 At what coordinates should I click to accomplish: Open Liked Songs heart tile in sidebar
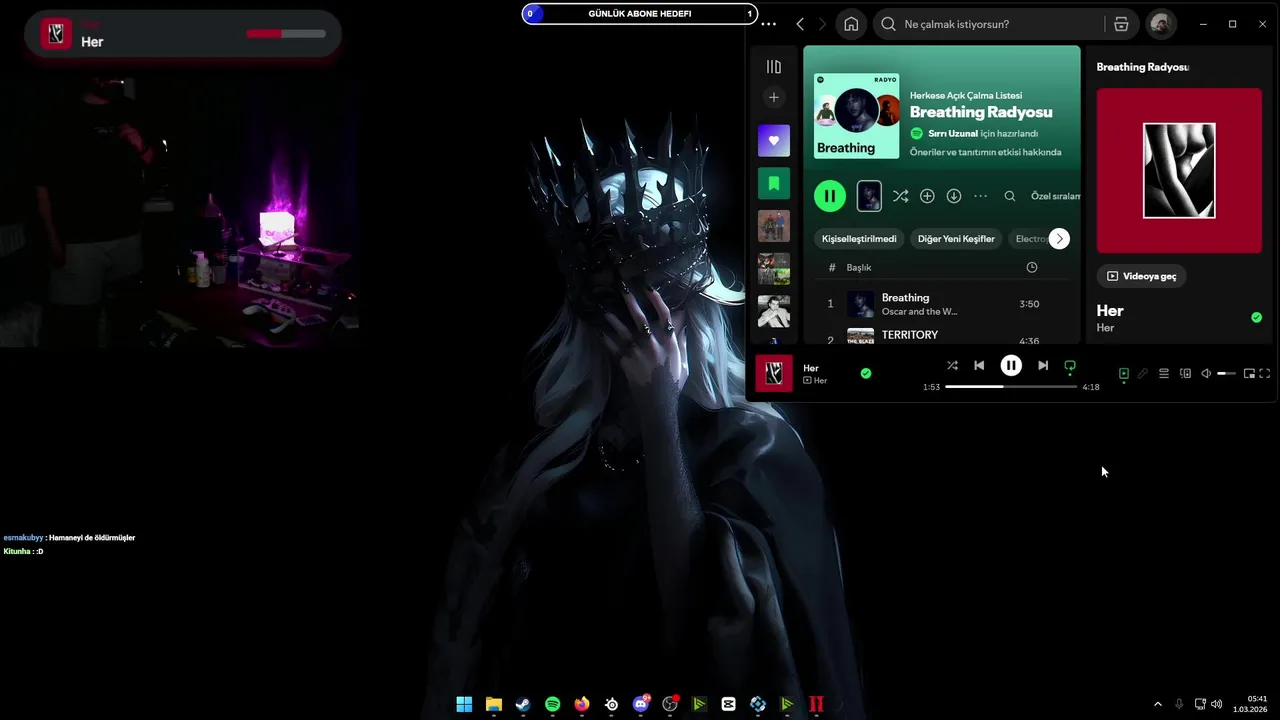point(773,141)
